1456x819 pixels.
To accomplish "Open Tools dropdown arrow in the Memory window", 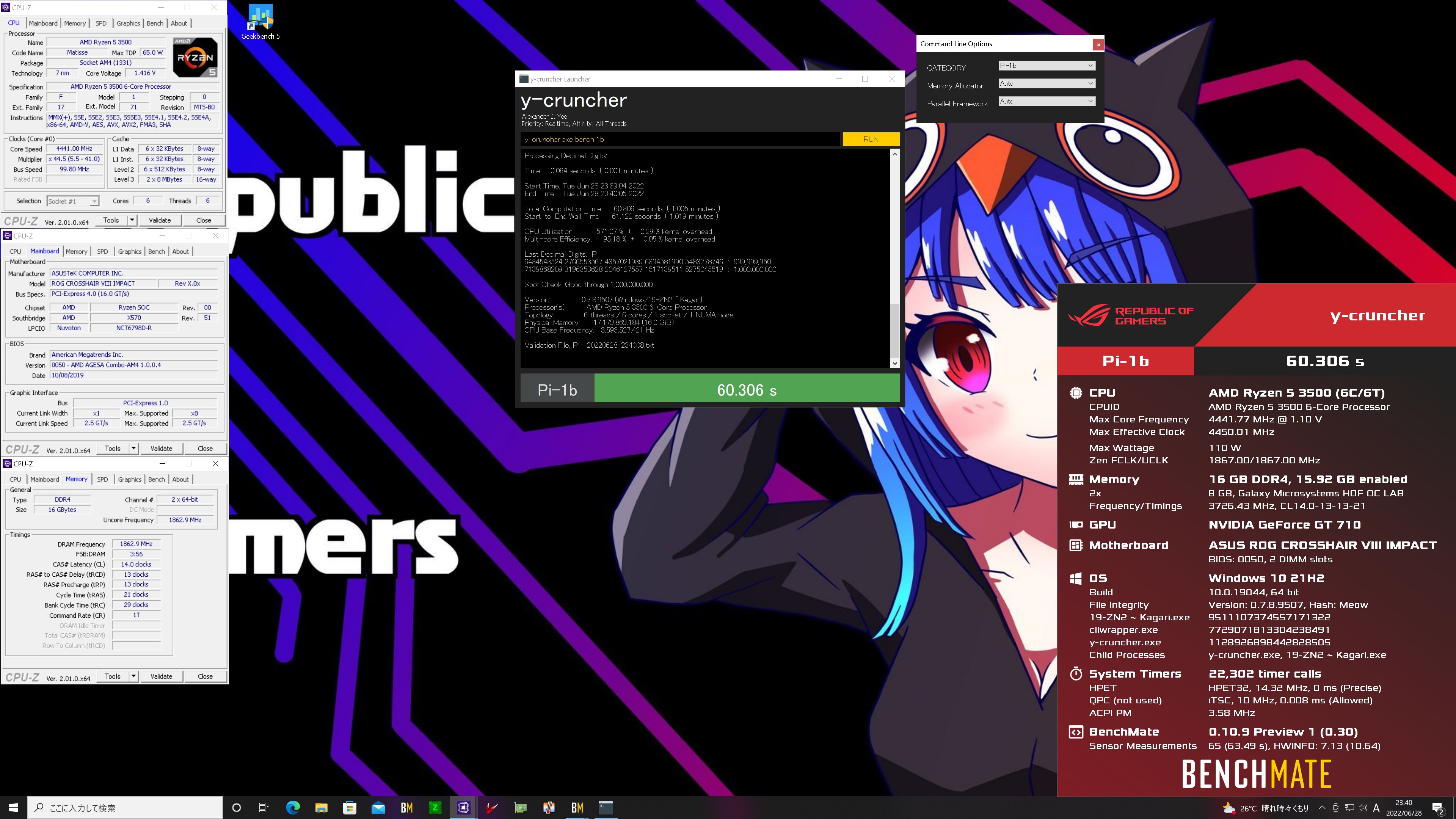I will point(133,676).
